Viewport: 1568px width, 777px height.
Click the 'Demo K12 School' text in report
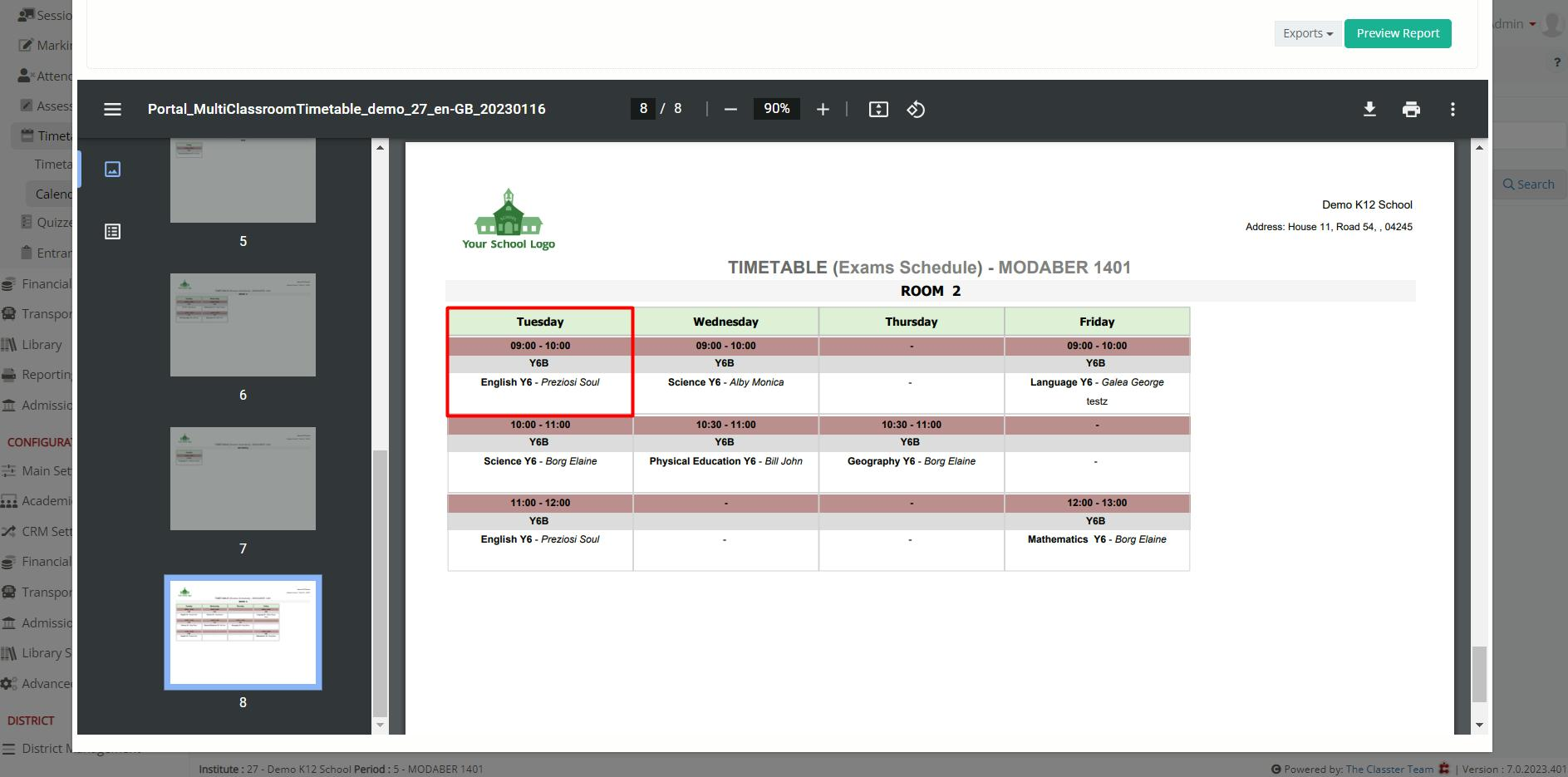click(x=1367, y=204)
